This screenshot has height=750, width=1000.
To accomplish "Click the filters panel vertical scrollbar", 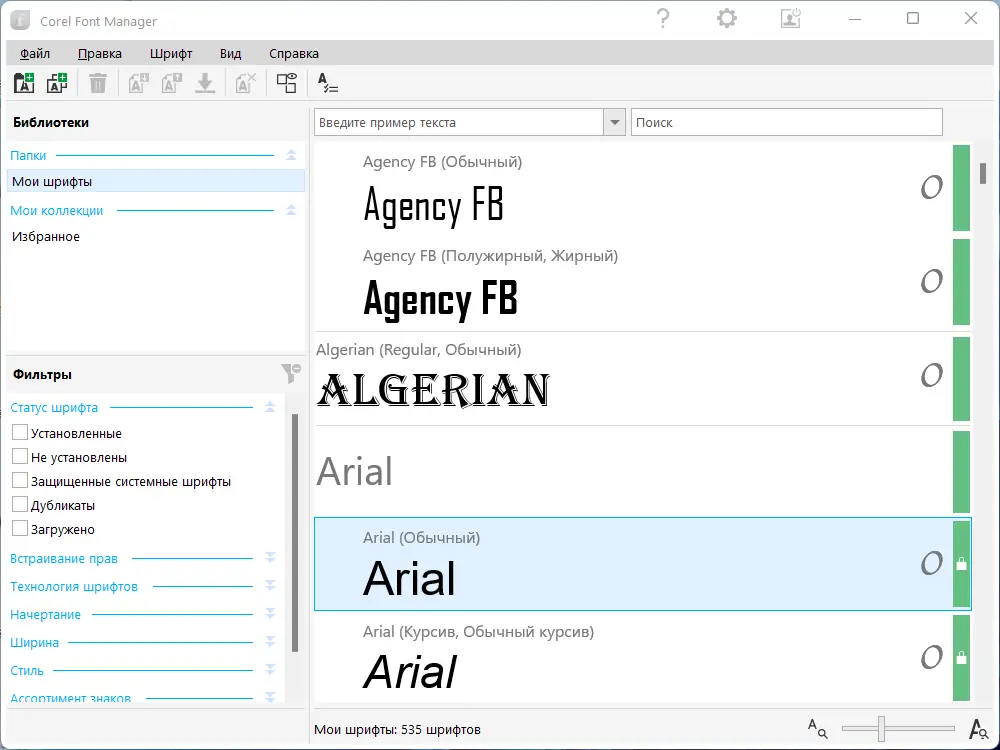I will click(x=295, y=533).
